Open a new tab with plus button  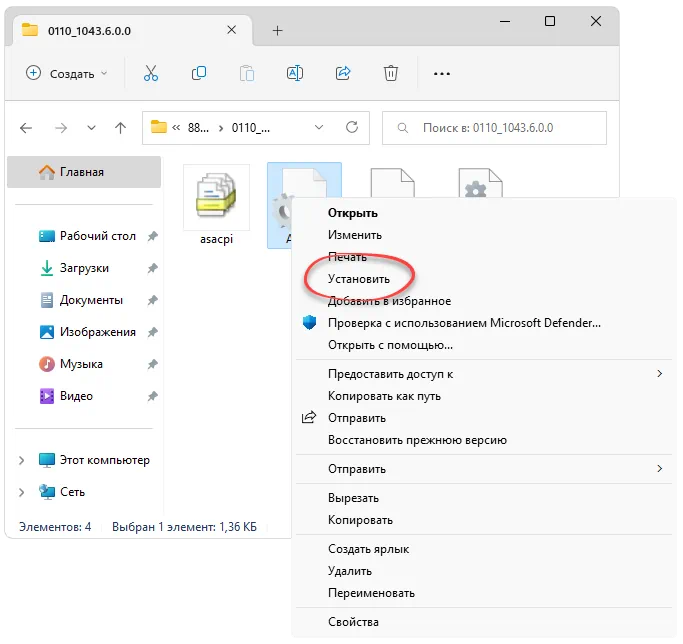(x=277, y=31)
